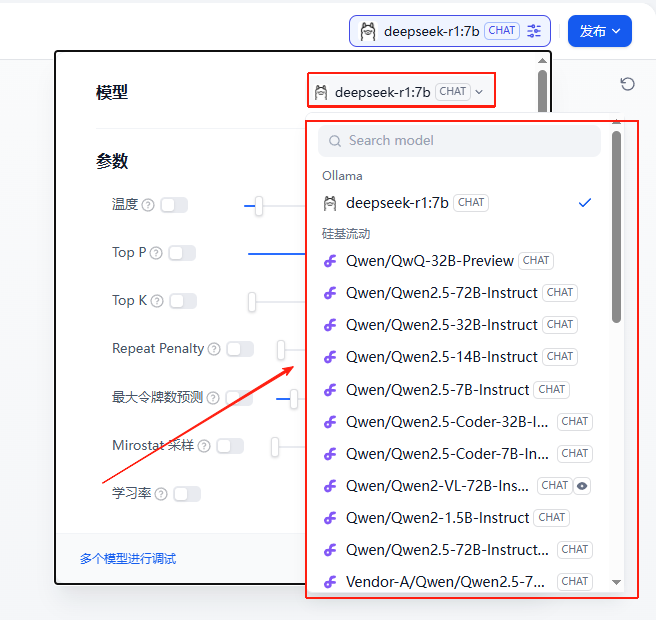Click the Mirostat 采样 help icon
Screen dimensions: 656x620
coord(204,446)
